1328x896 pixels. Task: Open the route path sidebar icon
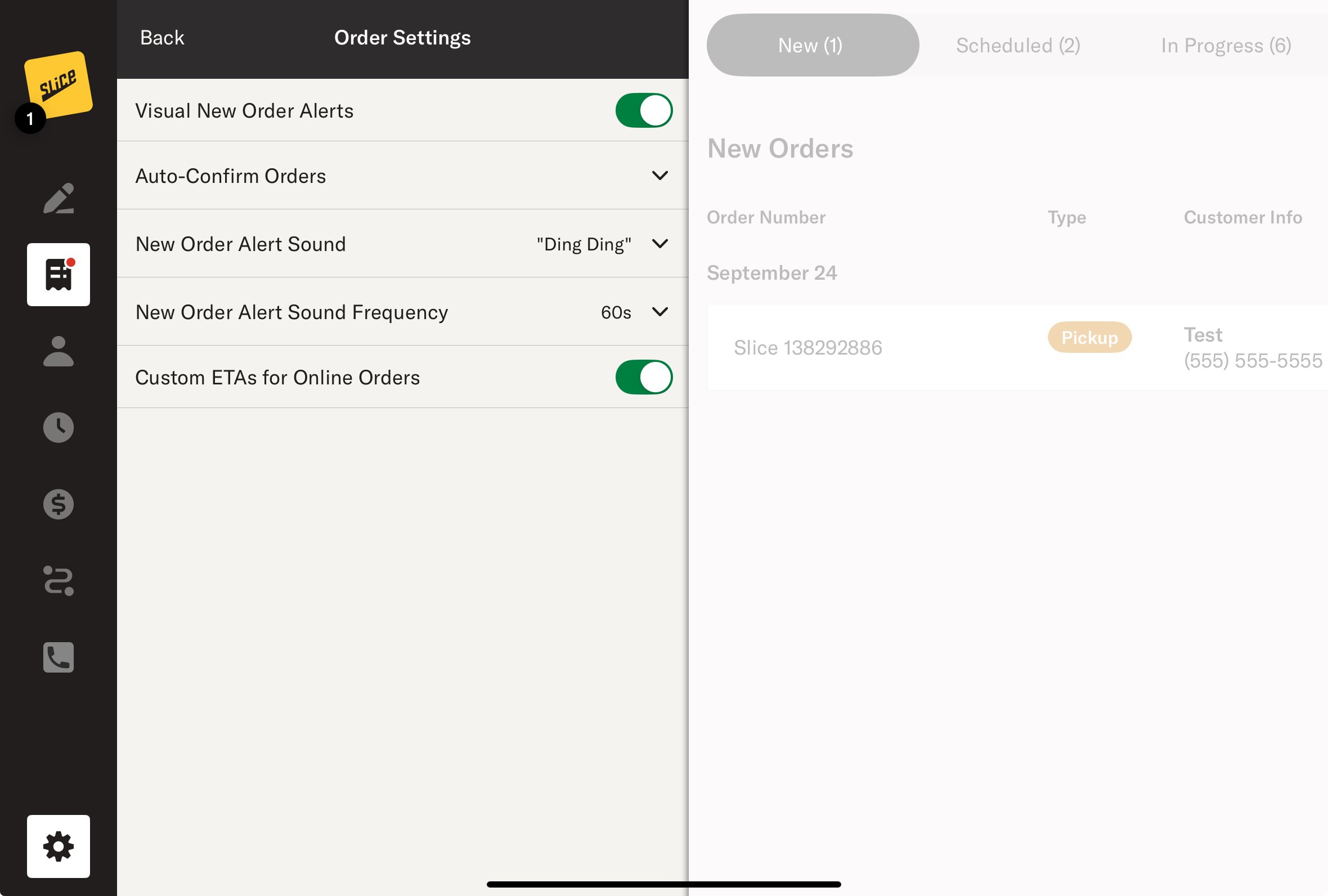[59, 581]
